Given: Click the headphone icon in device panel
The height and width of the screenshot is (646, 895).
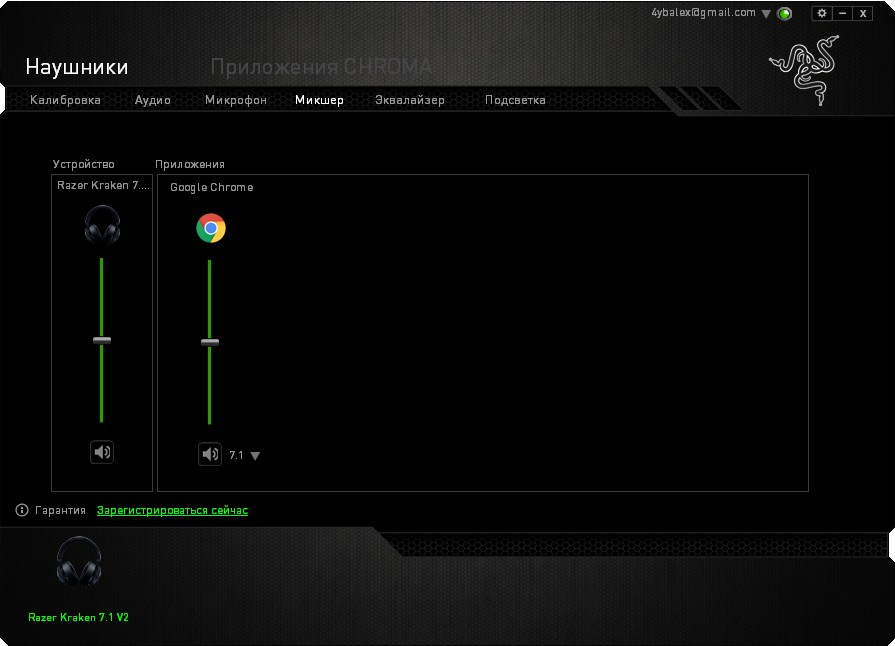Looking at the screenshot, I should (x=102, y=225).
